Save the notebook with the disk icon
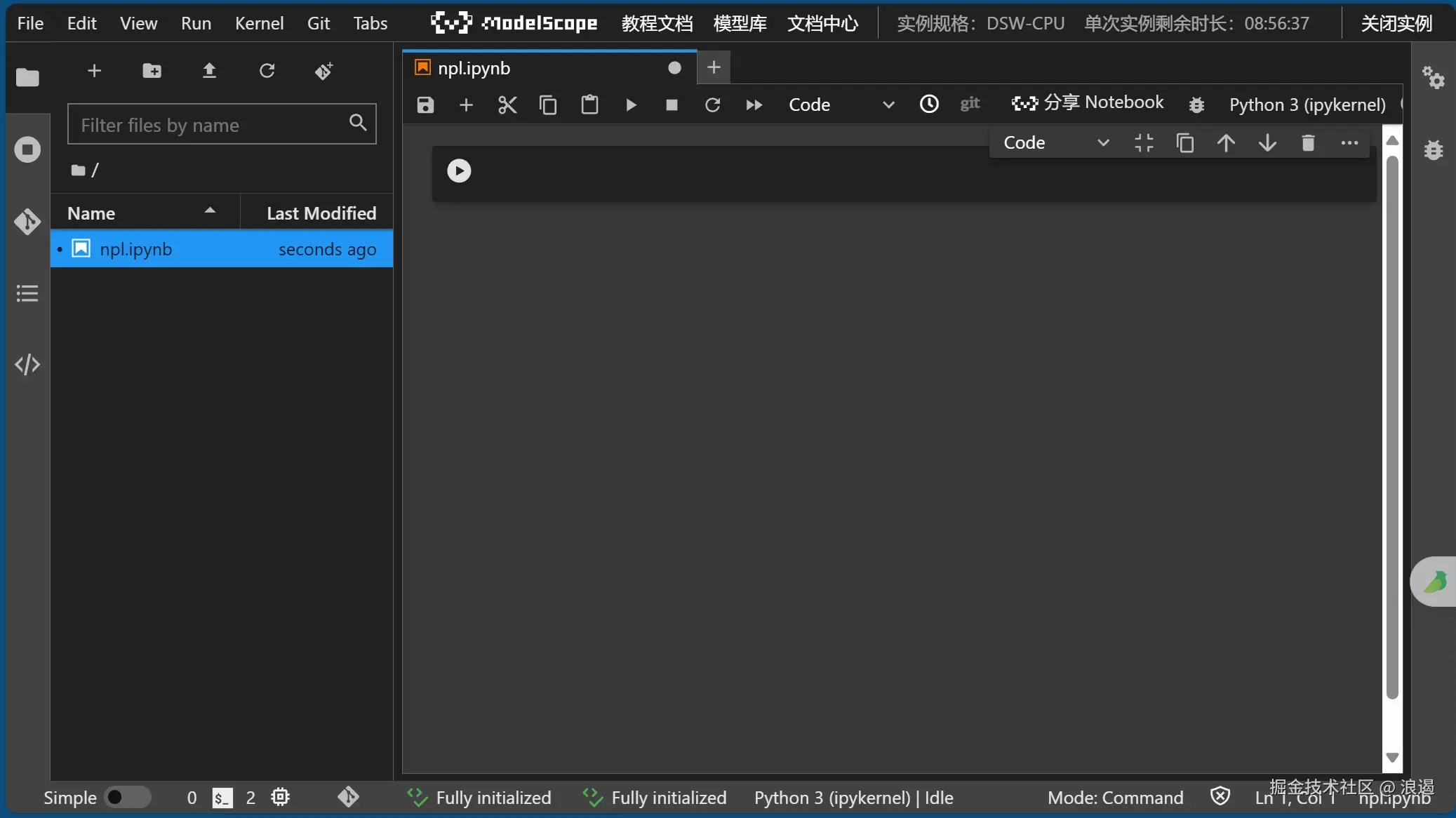1456x818 pixels. [x=425, y=105]
